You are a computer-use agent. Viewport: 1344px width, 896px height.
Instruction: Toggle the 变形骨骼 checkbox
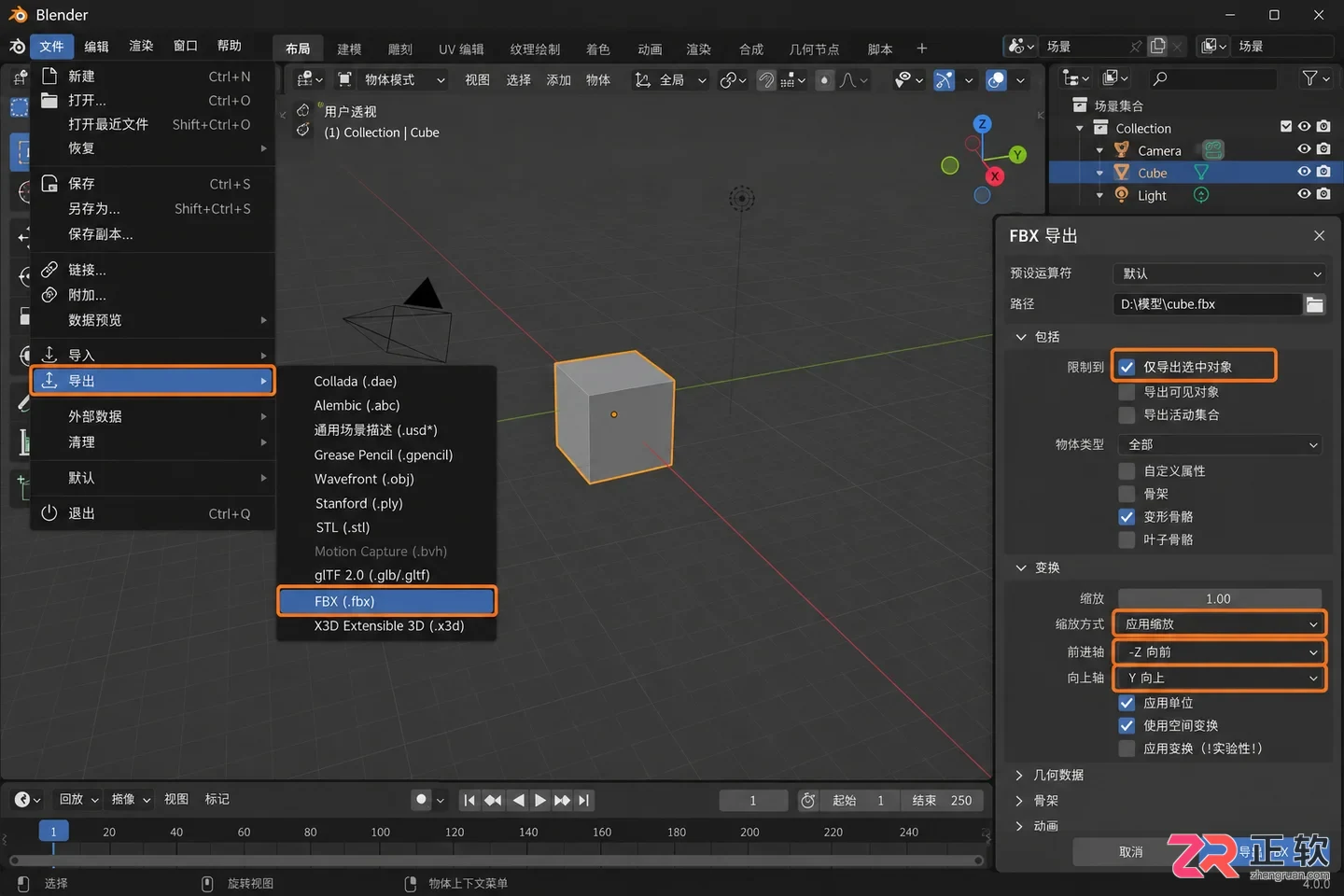1127,517
